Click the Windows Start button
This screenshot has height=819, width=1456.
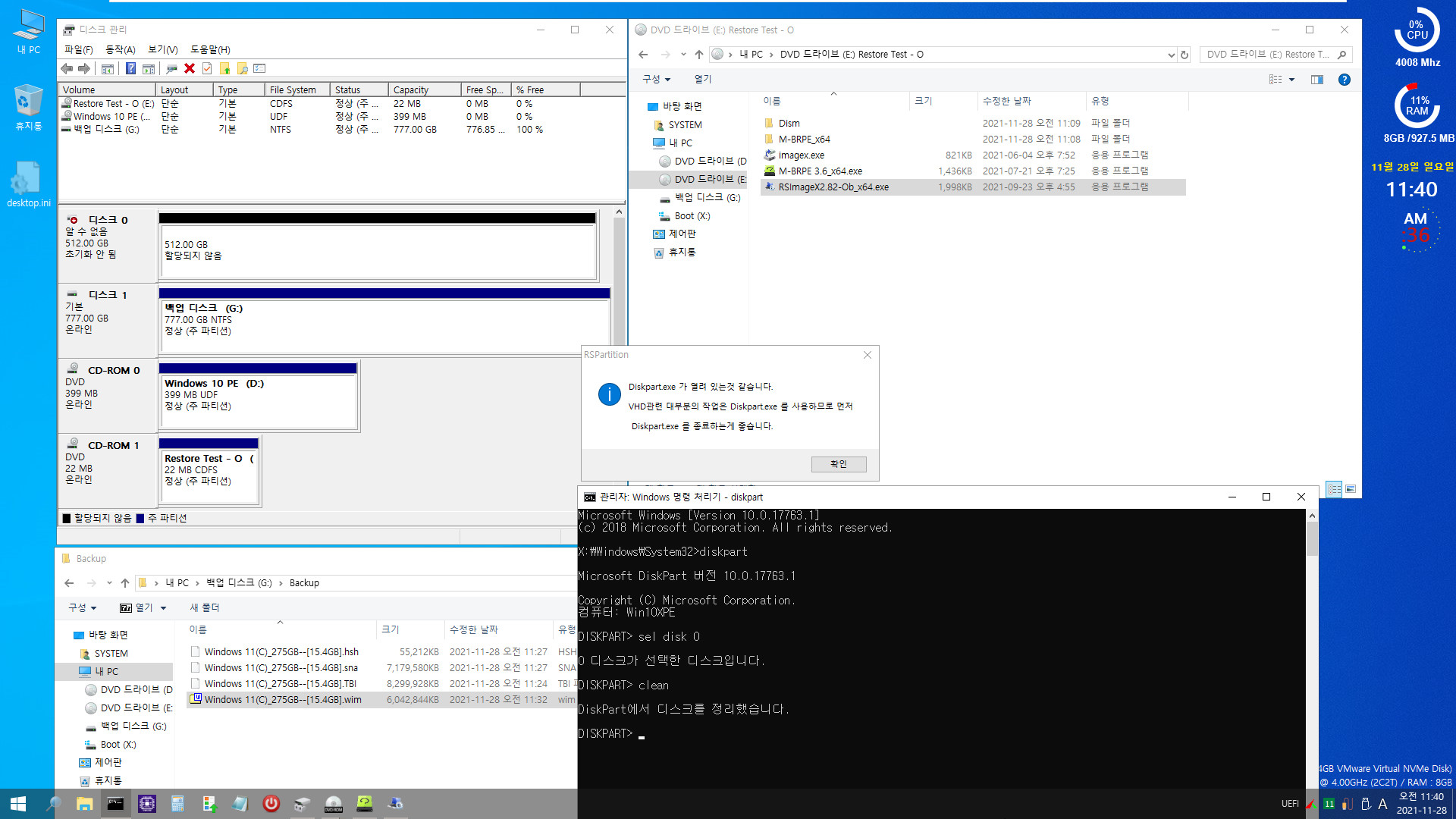pos(18,804)
